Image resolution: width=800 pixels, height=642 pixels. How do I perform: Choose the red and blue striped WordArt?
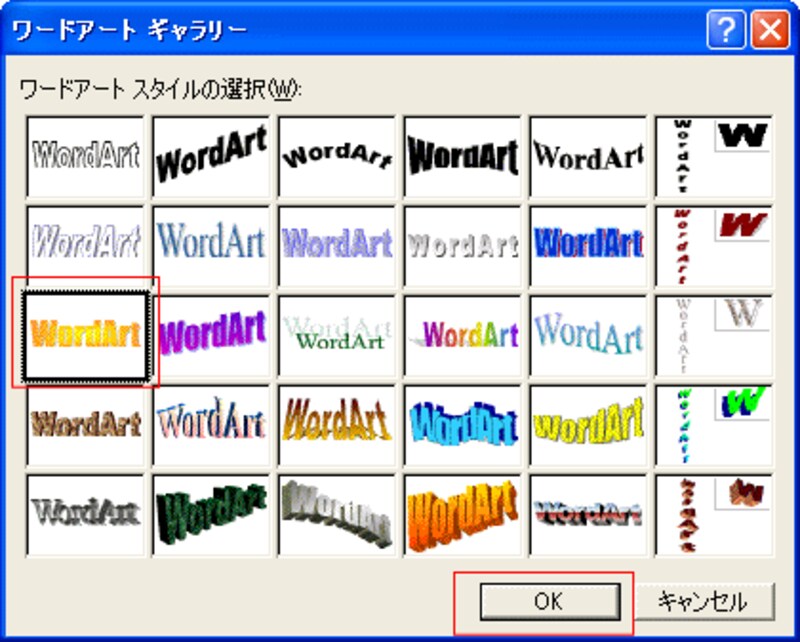click(x=588, y=515)
